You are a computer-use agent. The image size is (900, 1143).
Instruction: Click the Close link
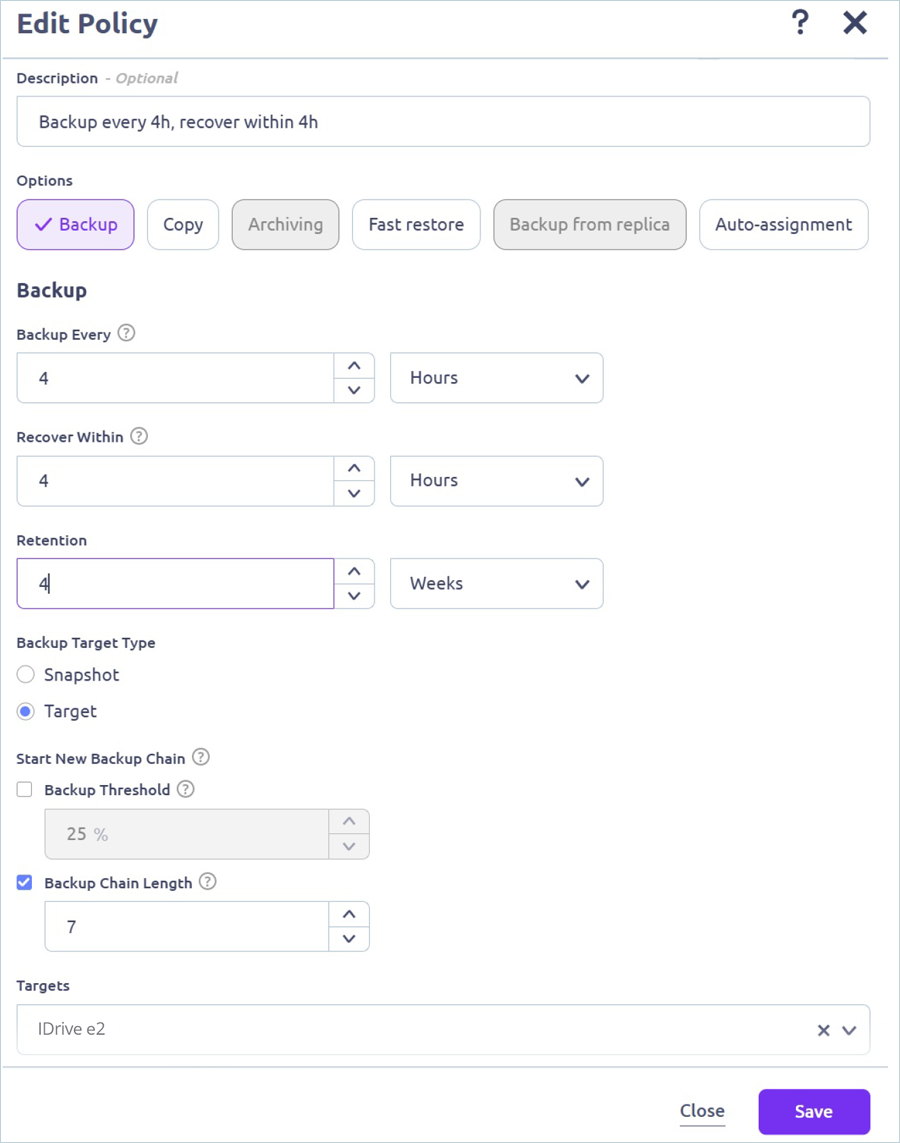702,1111
